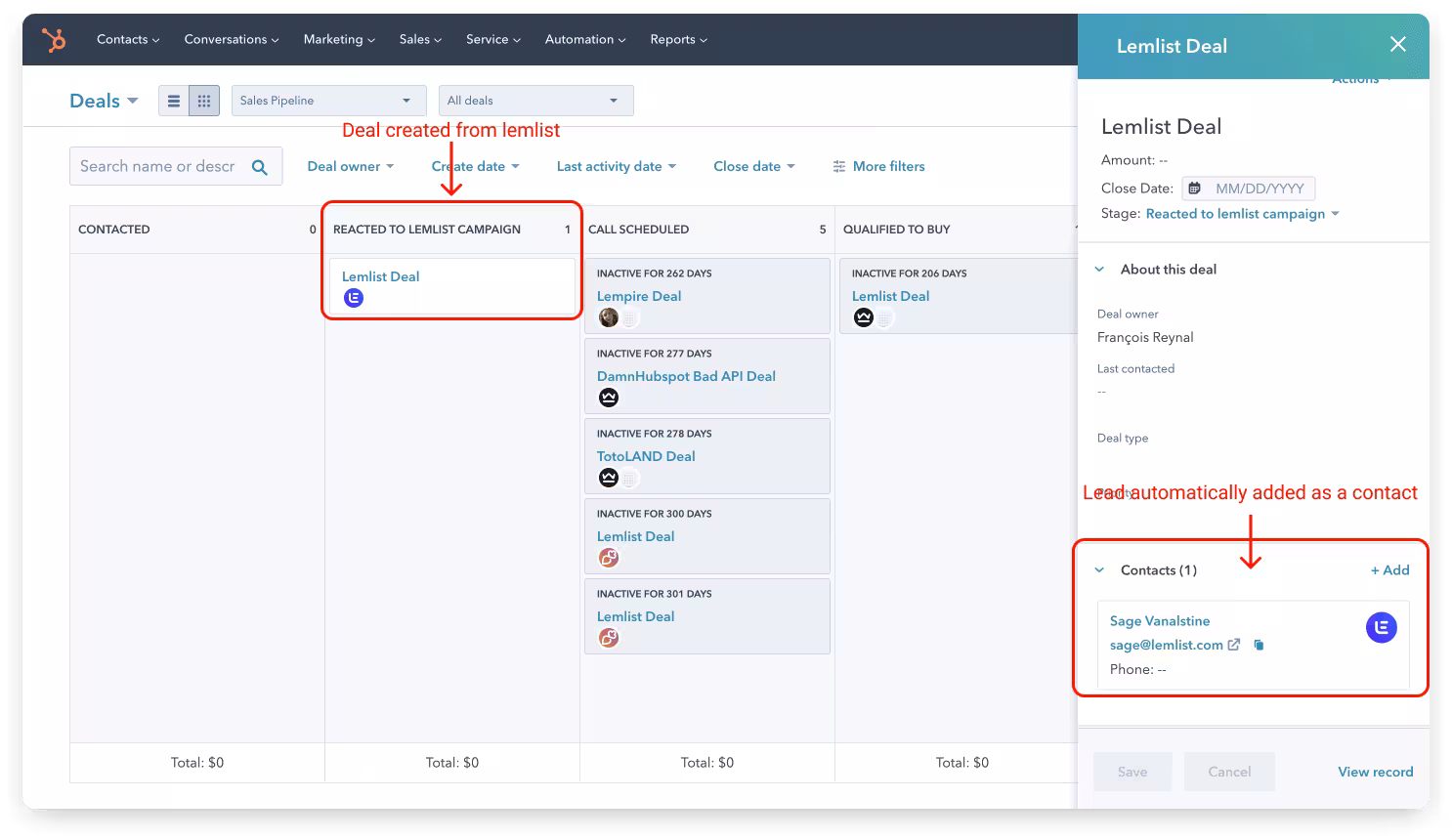Viewport: 1452px width, 840px height.
Task: Click the search magnifier icon
Action: [x=259, y=167]
